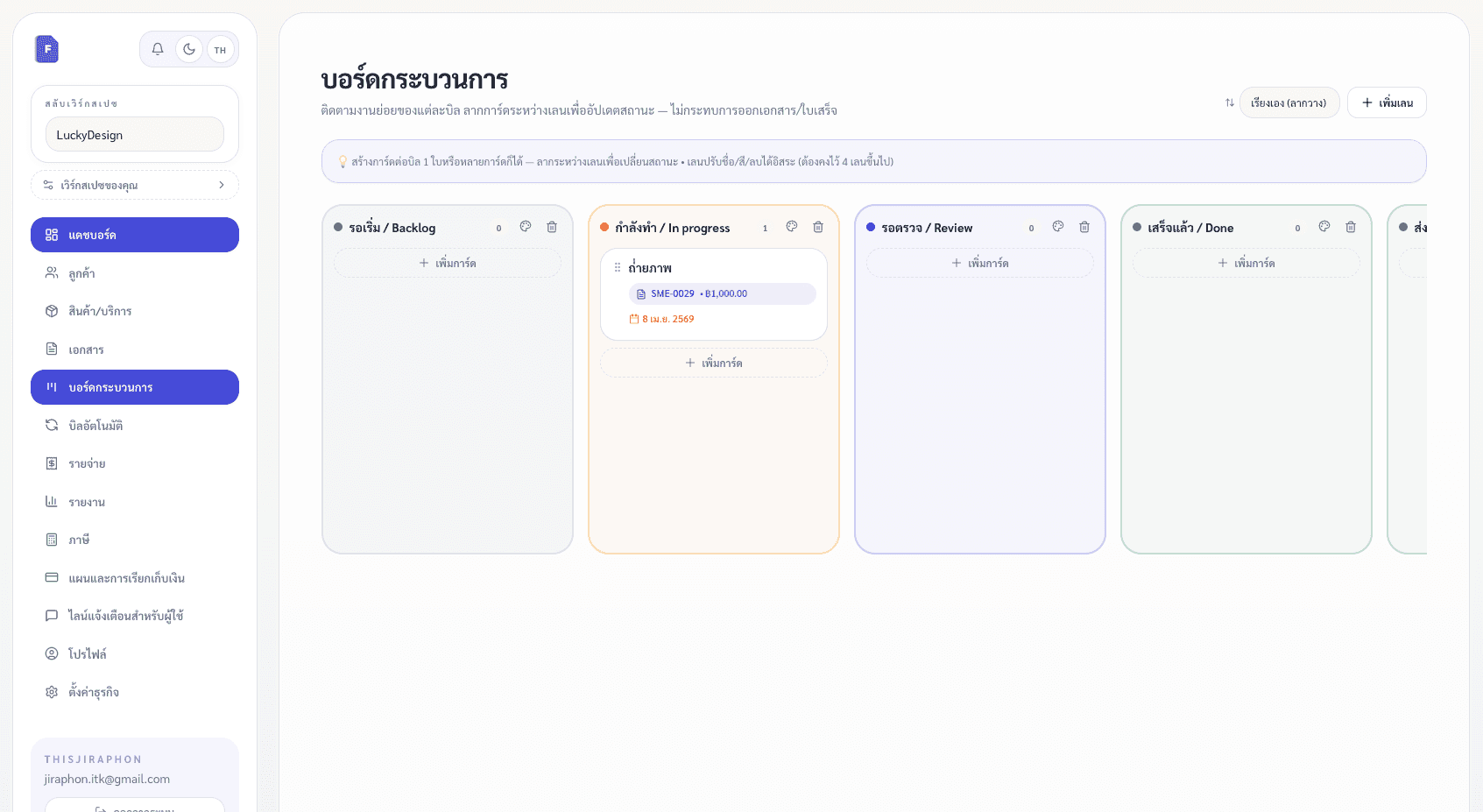
Task: Open the LuckyDesign workspace selector
Action: pyautogui.click(x=134, y=134)
